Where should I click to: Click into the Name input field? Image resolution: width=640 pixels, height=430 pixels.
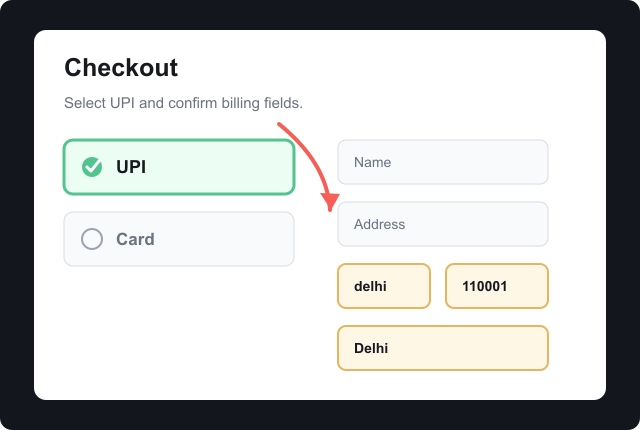[x=443, y=162]
